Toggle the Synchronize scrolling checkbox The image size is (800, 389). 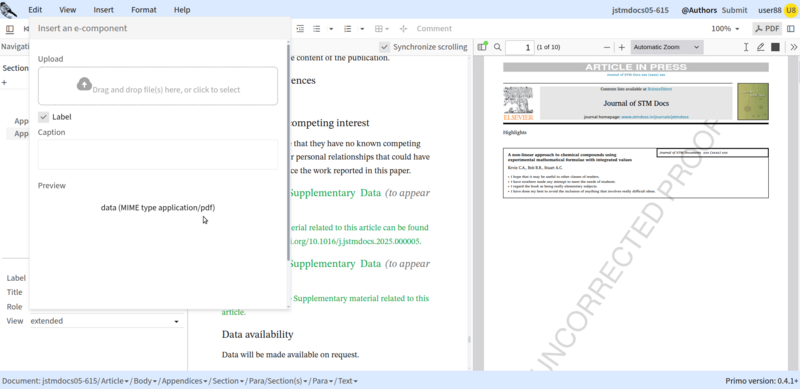coord(385,47)
